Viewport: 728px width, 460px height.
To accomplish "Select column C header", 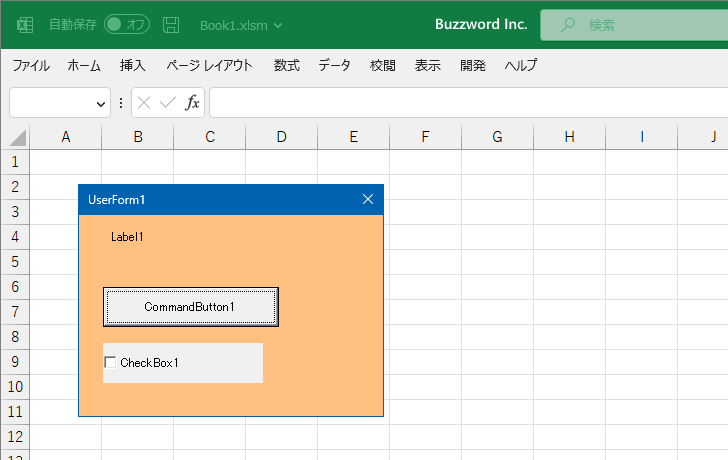I will [210, 137].
